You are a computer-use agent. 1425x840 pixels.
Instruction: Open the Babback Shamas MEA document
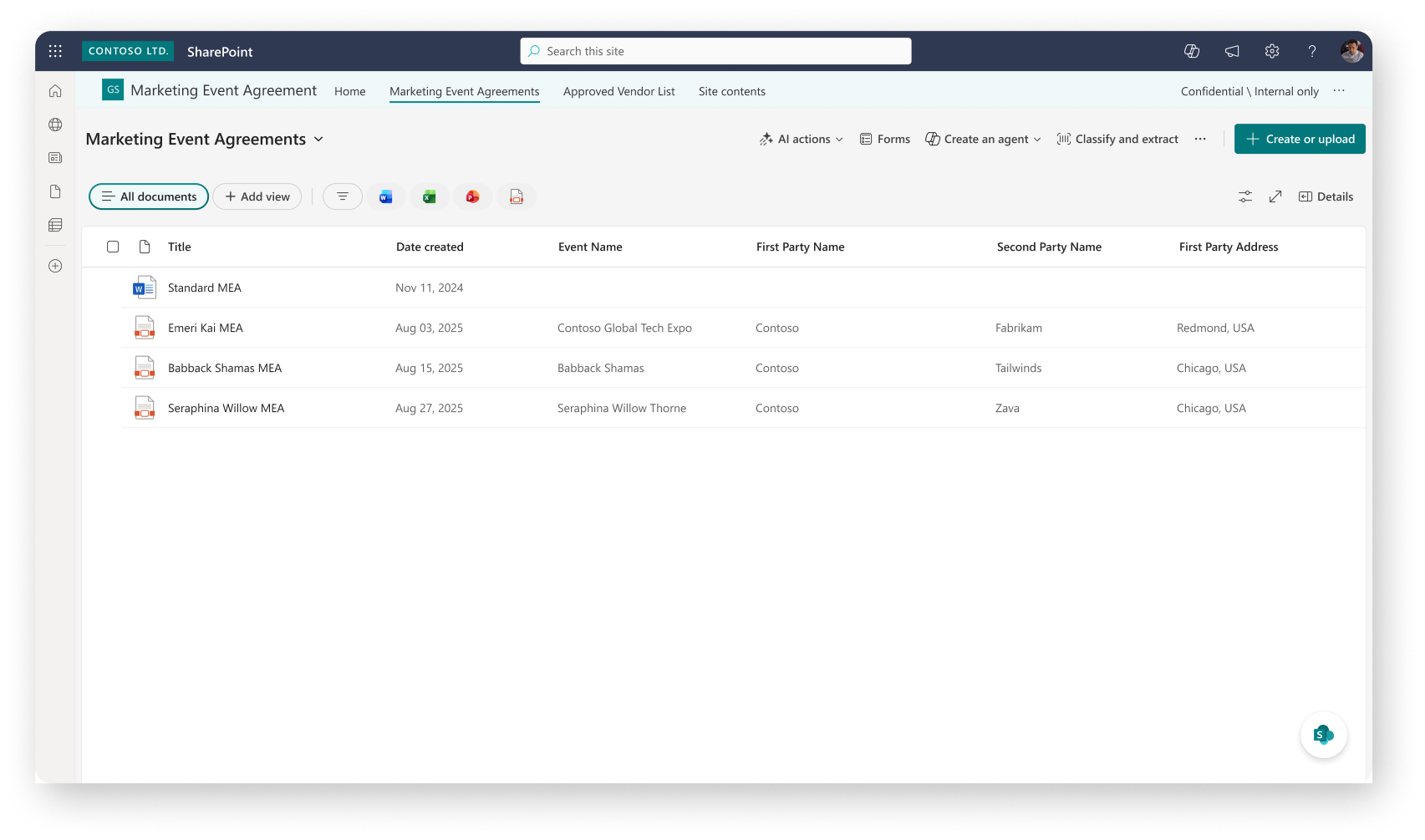click(225, 368)
